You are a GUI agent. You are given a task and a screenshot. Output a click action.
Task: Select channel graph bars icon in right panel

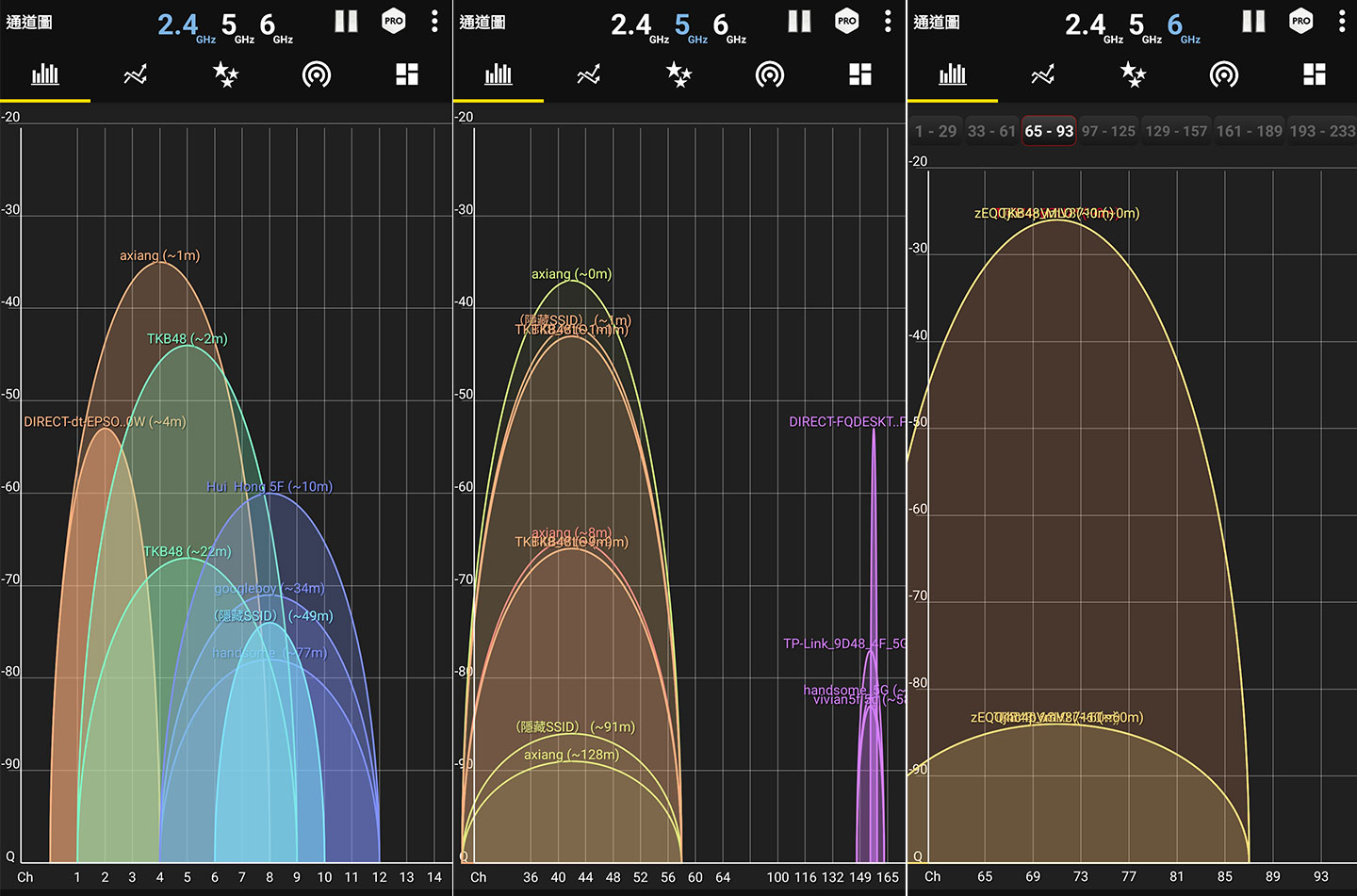coord(953,74)
